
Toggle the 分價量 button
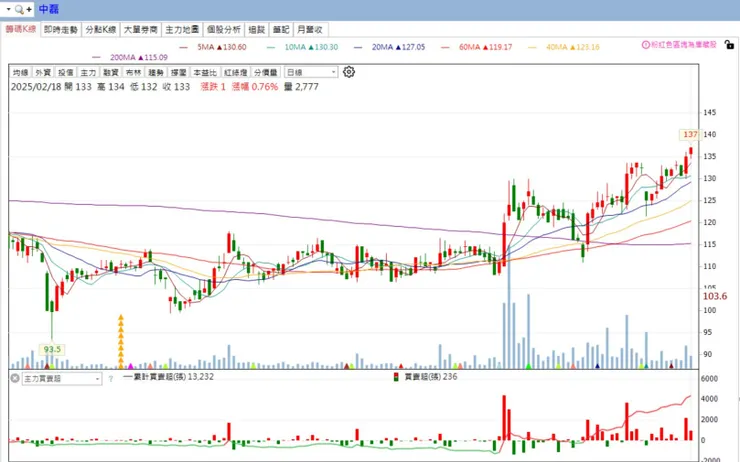(266, 72)
